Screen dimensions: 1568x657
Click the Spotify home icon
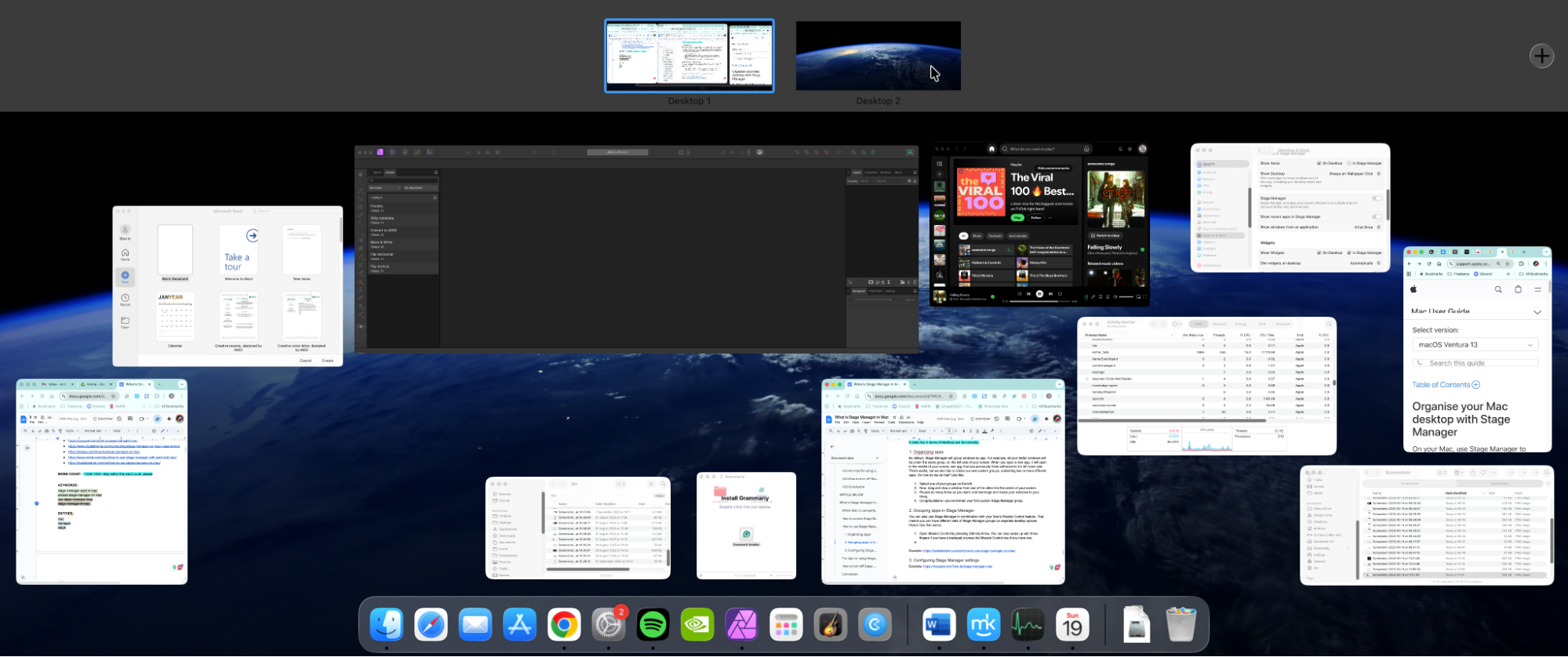(x=991, y=149)
